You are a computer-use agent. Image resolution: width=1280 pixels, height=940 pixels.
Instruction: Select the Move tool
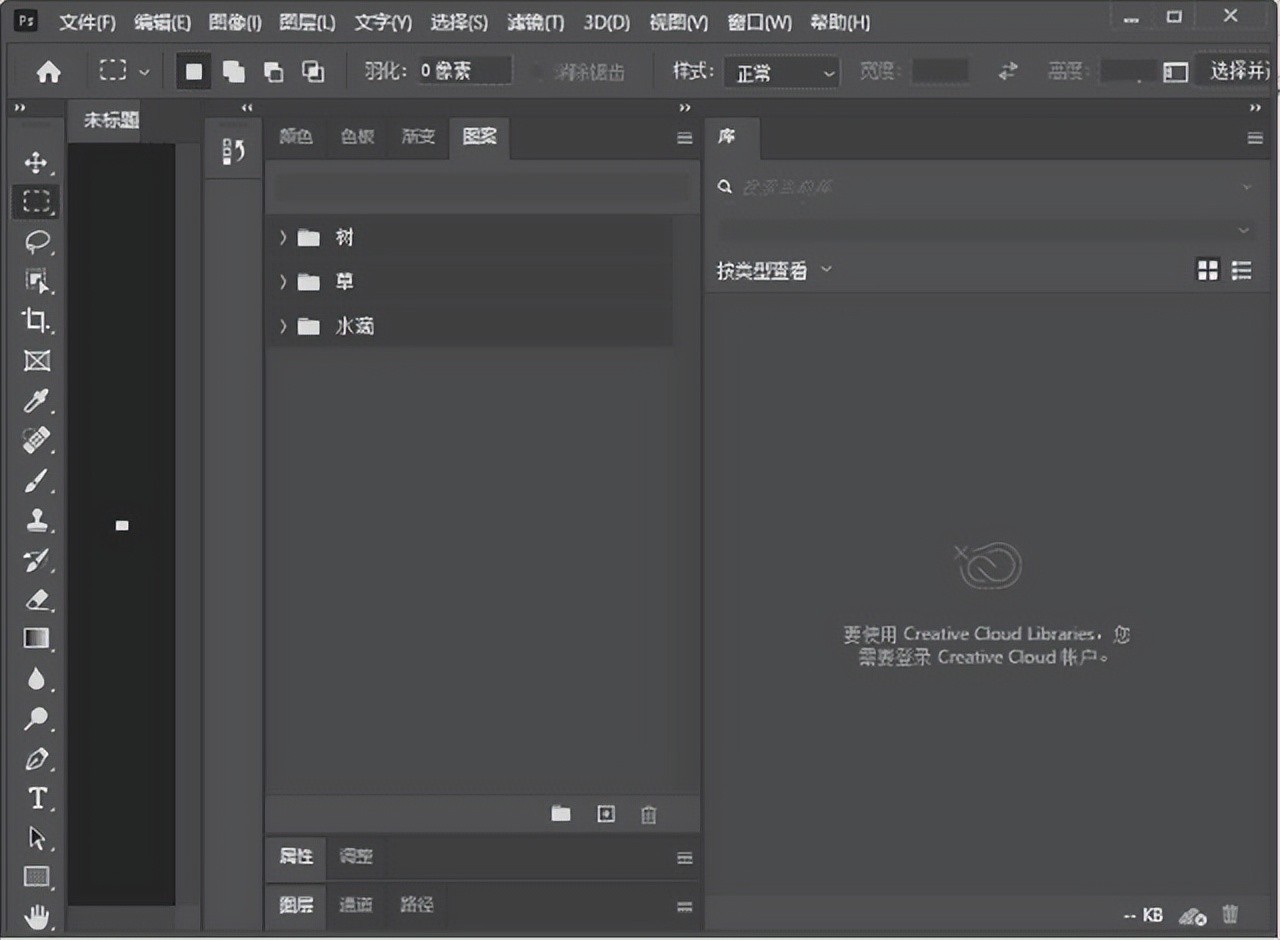click(x=36, y=163)
